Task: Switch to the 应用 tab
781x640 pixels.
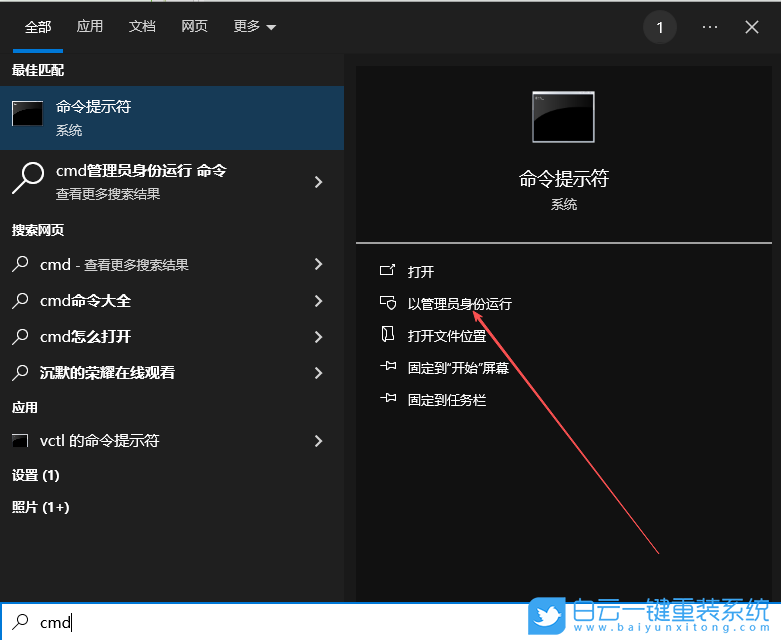Action: click(90, 26)
